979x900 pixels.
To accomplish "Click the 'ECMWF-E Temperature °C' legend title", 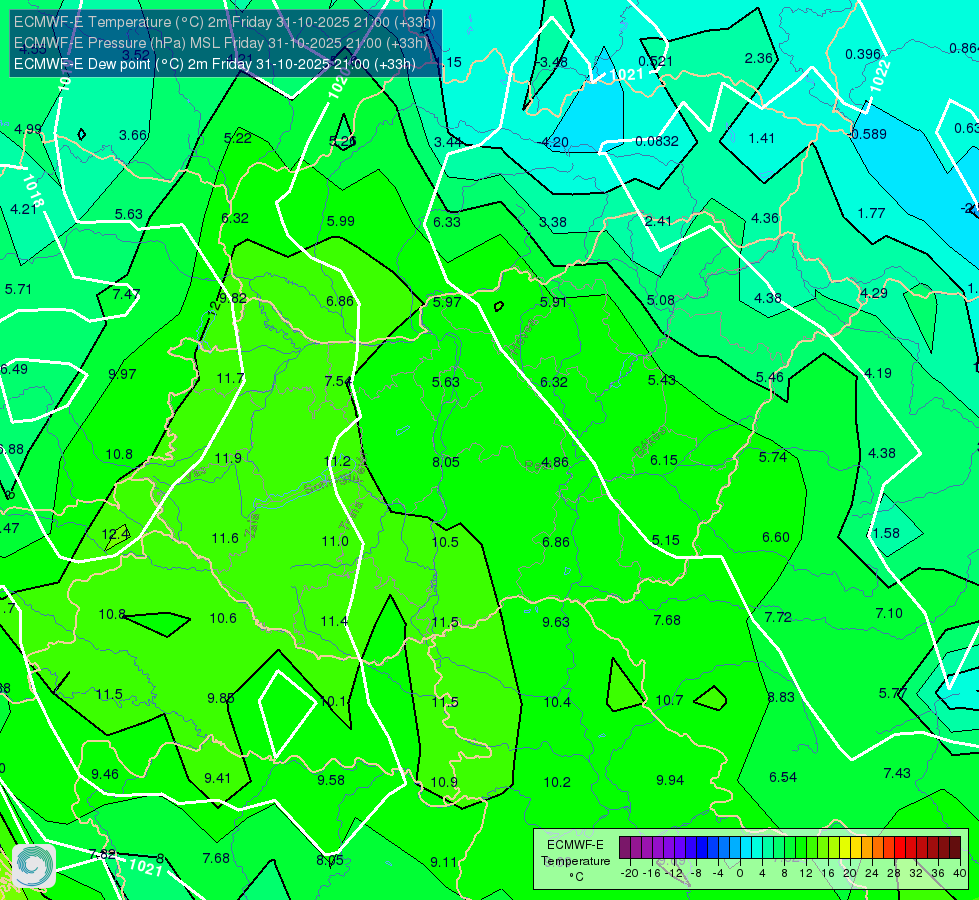I will (576, 861).
